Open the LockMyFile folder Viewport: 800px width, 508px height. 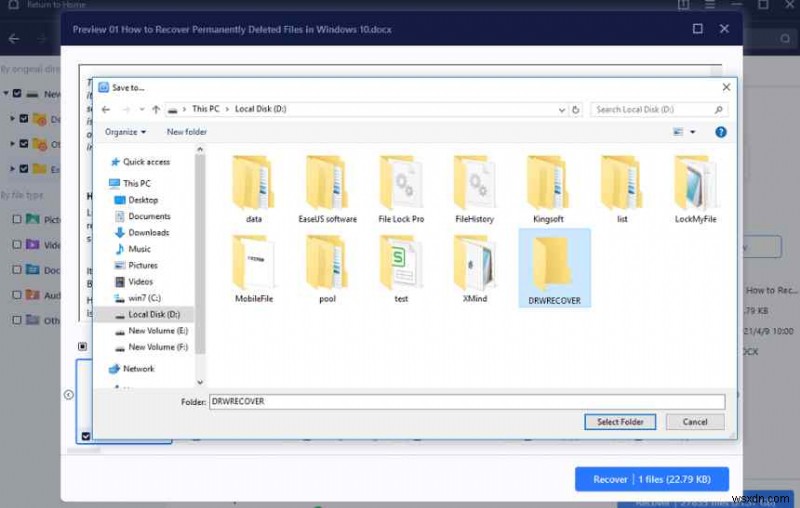tap(695, 190)
